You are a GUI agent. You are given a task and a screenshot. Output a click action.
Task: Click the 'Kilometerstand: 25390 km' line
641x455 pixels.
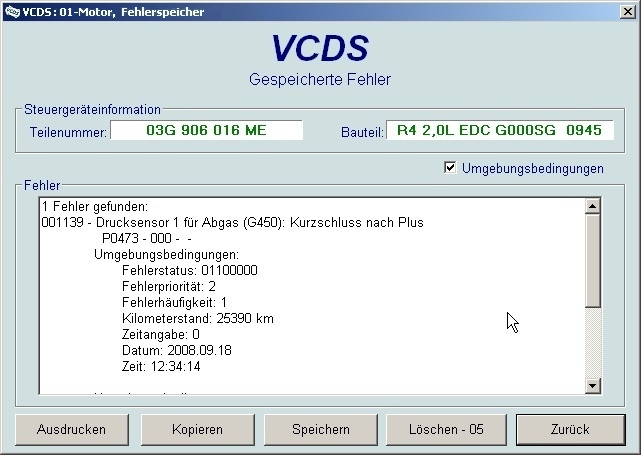[198, 318]
